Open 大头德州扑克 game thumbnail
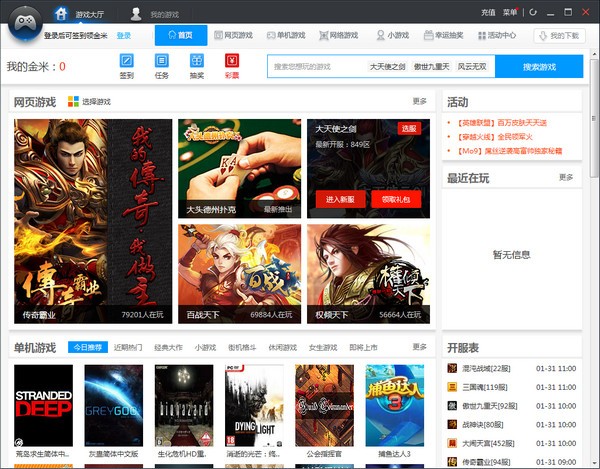The width and height of the screenshot is (600, 469). 240,168
